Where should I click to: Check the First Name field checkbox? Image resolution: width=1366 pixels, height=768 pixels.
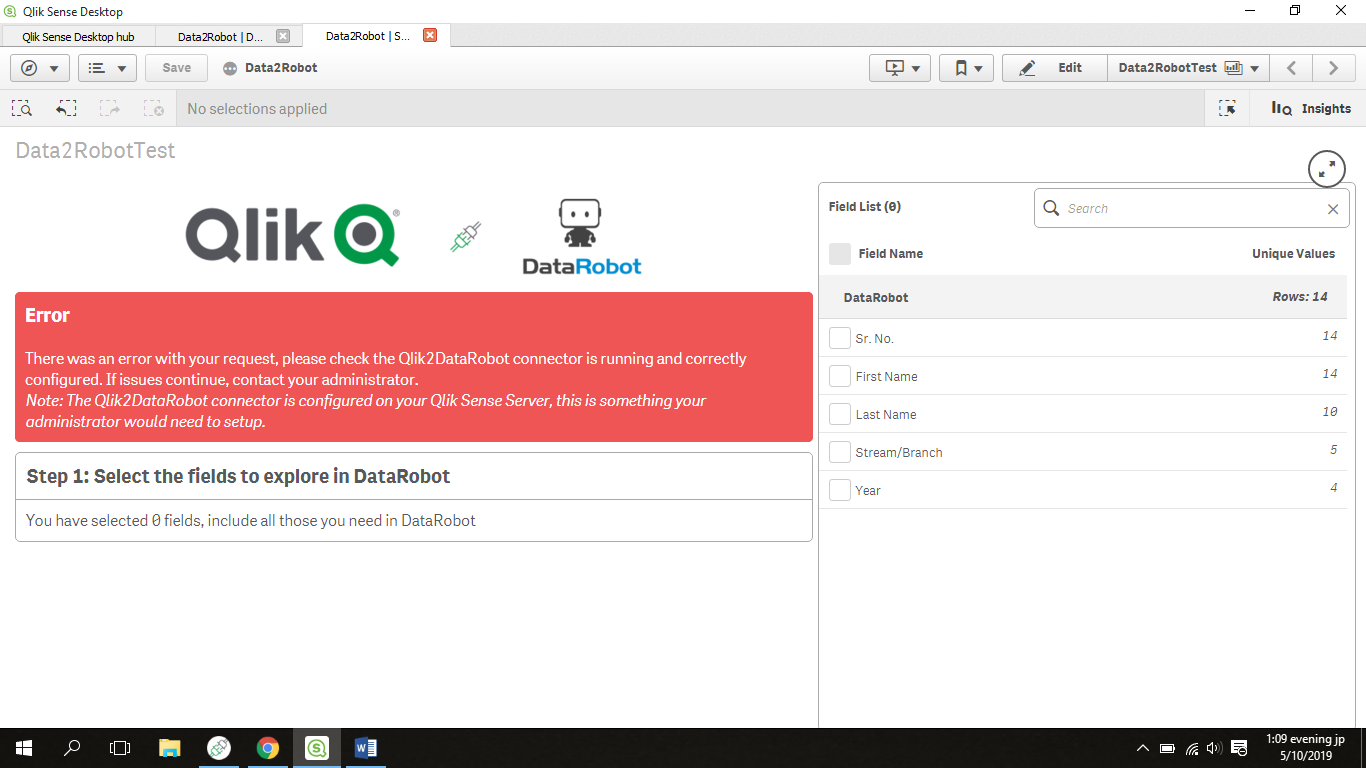point(840,377)
